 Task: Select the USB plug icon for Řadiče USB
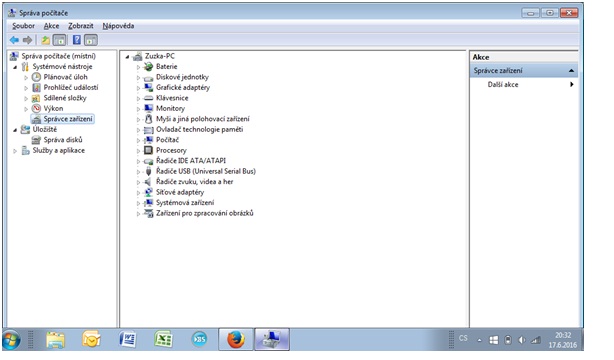[x=148, y=171]
